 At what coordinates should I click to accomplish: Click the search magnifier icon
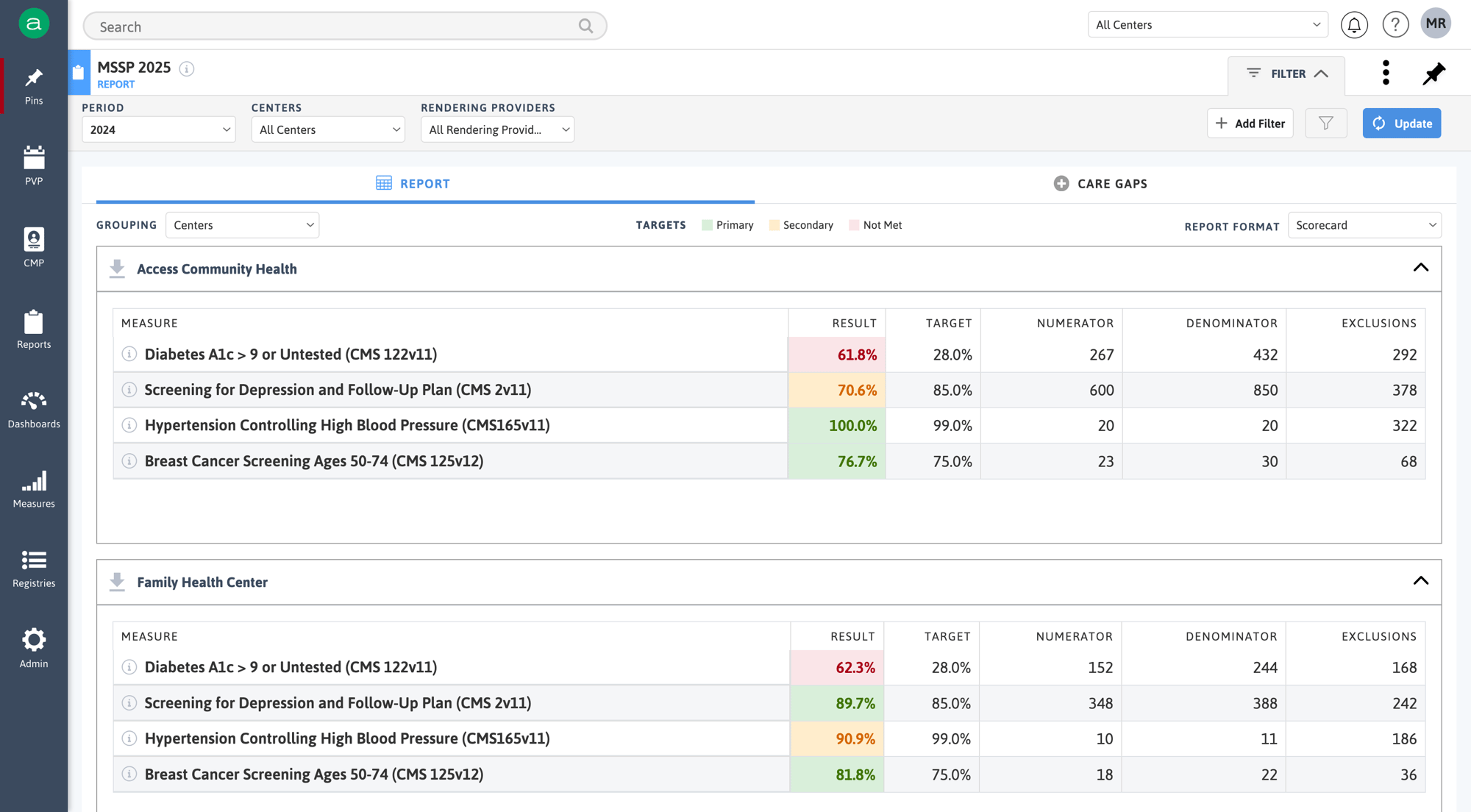[x=586, y=26]
